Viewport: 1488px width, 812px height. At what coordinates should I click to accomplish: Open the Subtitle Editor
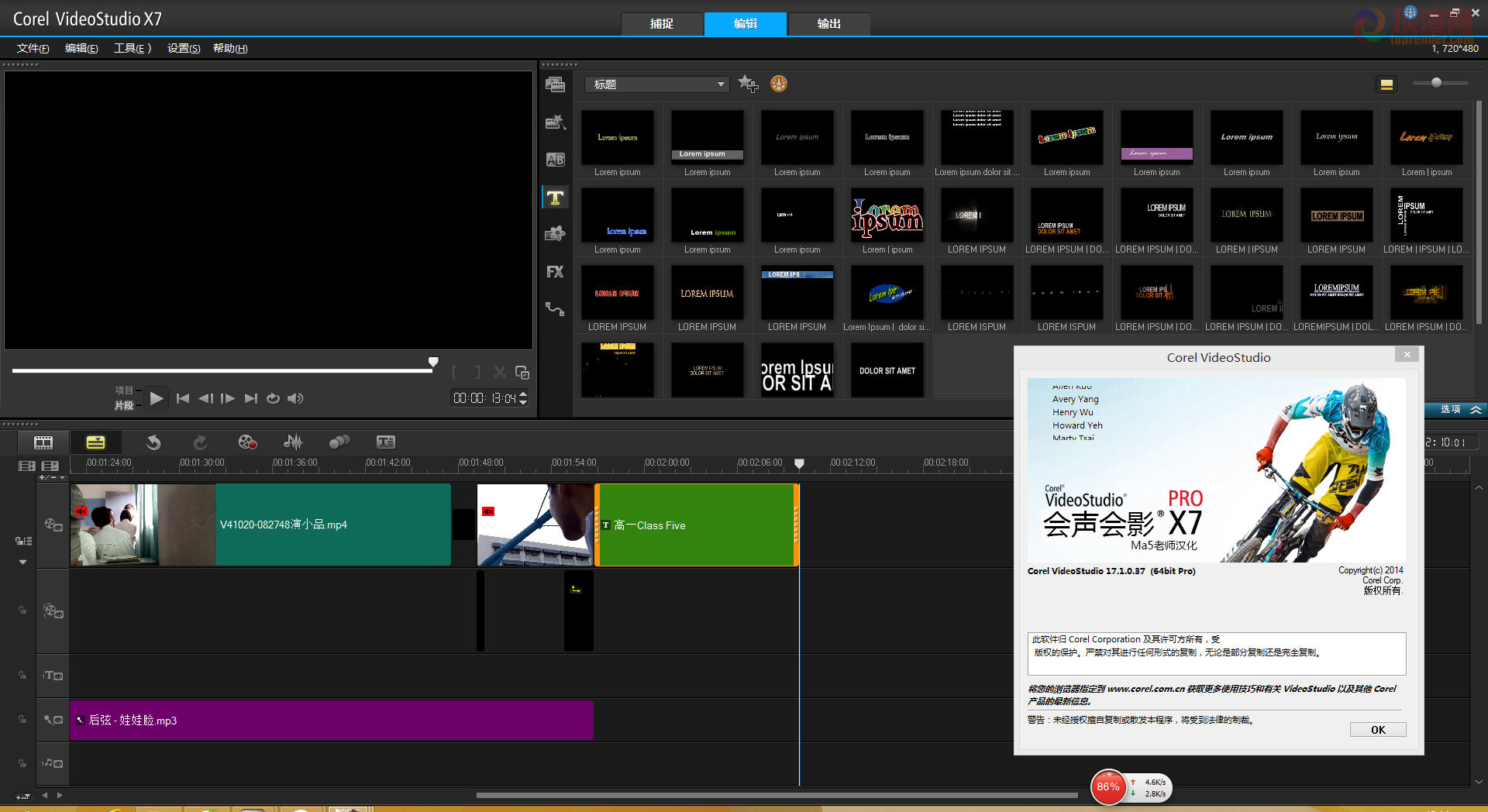(x=386, y=442)
